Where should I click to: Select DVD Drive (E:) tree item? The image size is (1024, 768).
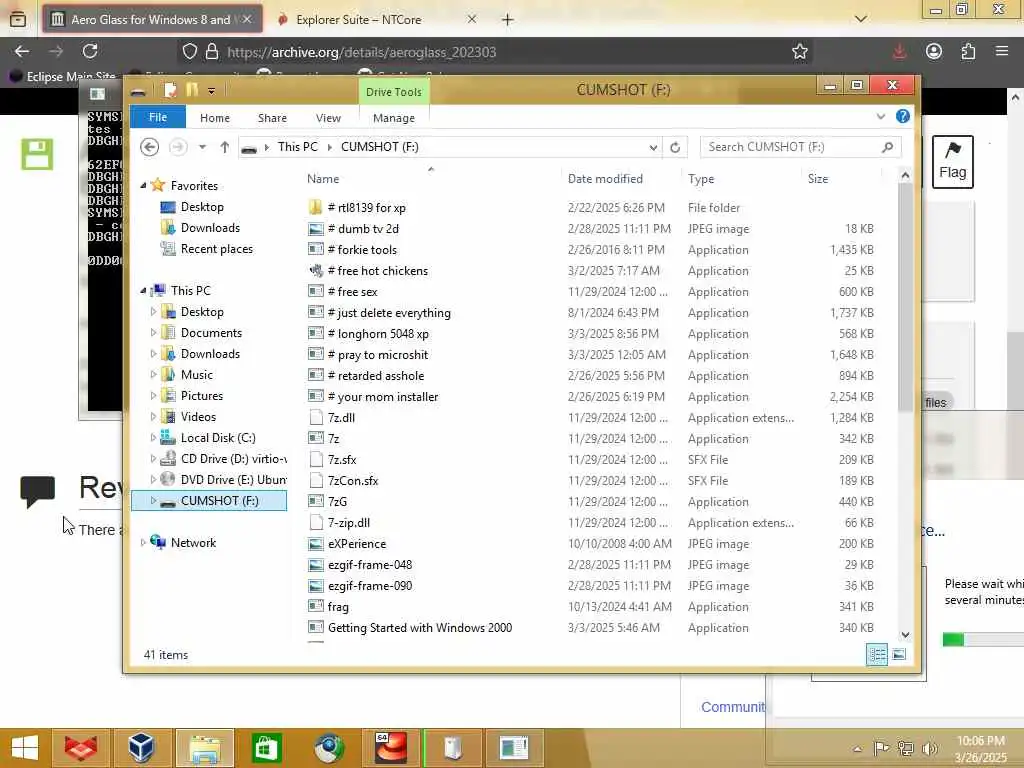(222, 479)
